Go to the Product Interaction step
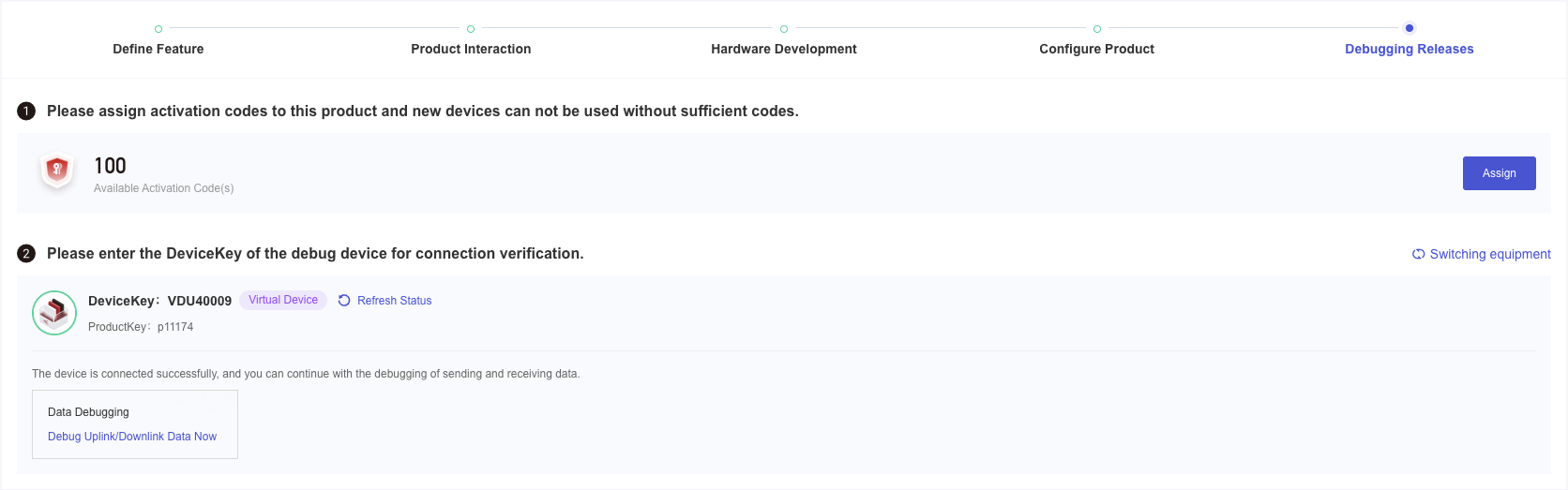The height and width of the screenshot is (490, 1568). (x=471, y=49)
